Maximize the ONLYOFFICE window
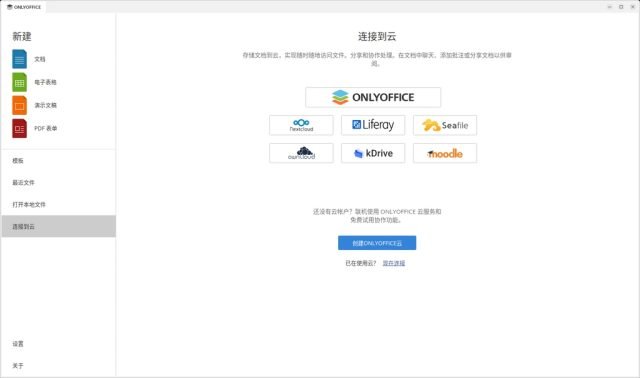 pos(621,7)
